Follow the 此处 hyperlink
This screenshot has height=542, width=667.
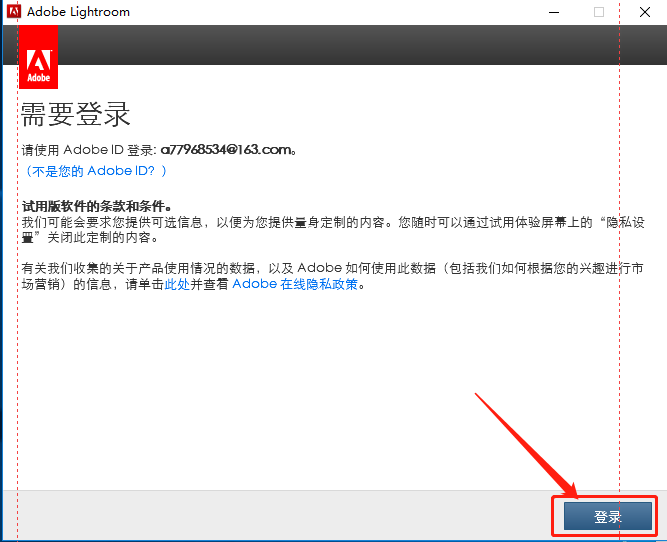point(177,284)
